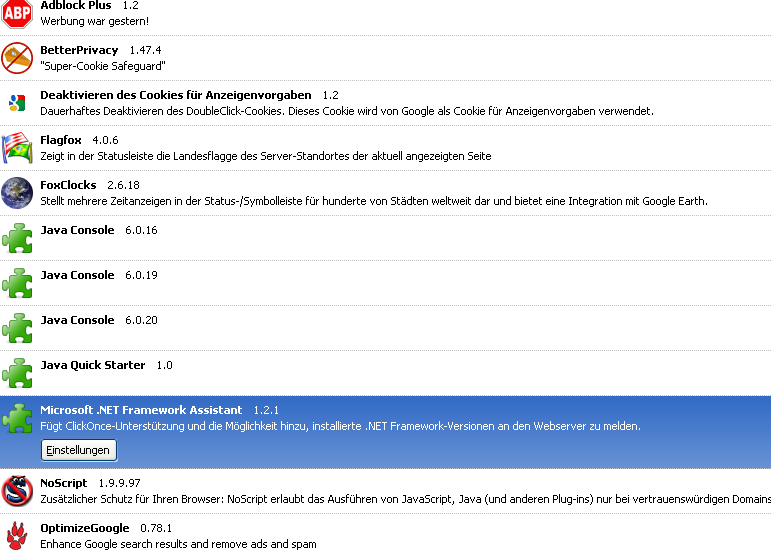Select the Adblock Plus extension name

pyautogui.click(x=76, y=5)
